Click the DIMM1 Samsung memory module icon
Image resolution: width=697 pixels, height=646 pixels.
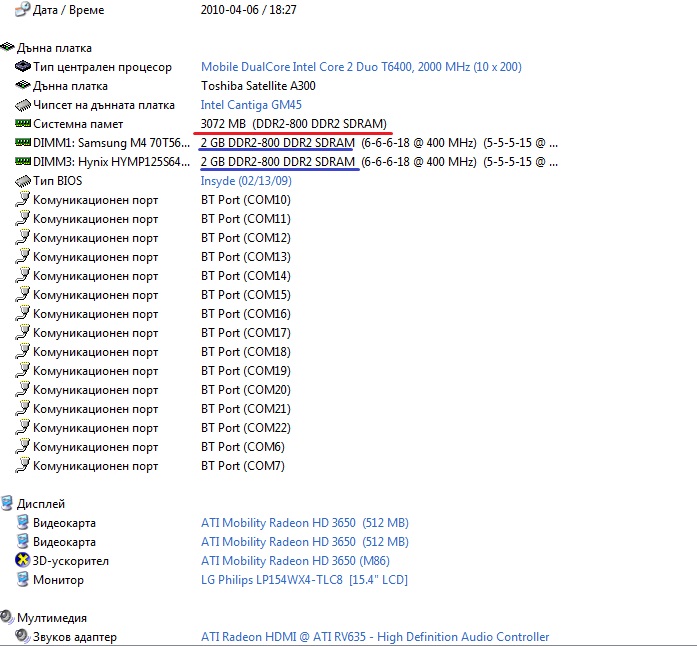pos(23,143)
